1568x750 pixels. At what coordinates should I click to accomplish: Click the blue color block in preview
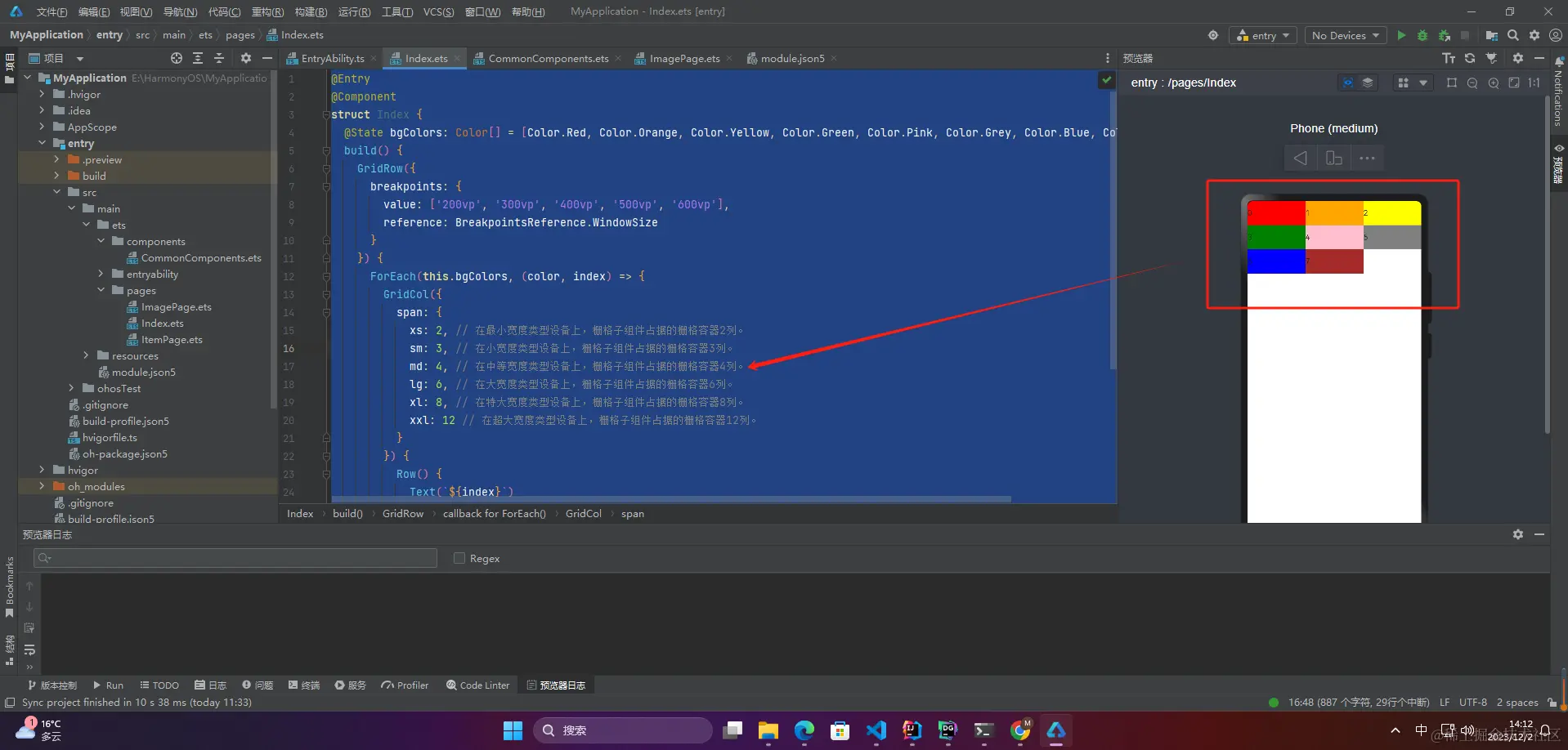pos(1276,261)
